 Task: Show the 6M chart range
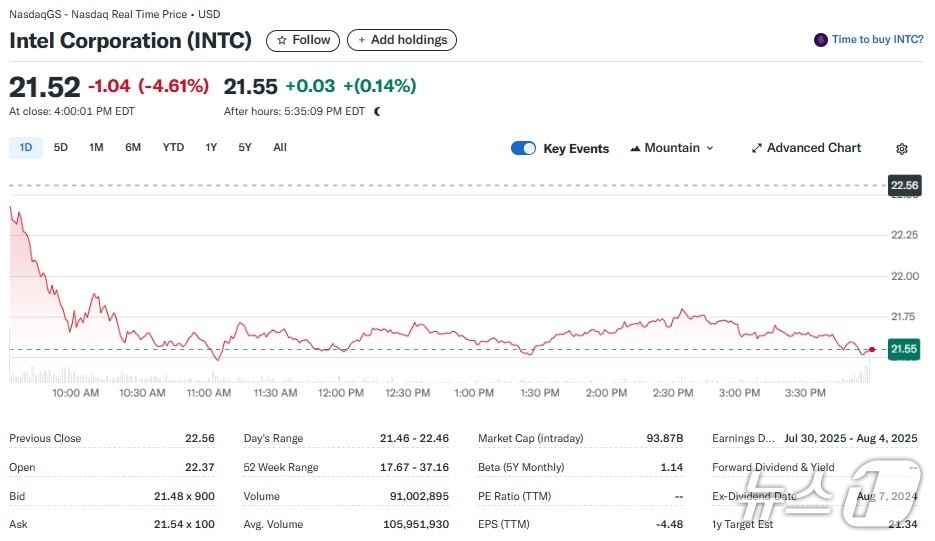click(x=133, y=147)
